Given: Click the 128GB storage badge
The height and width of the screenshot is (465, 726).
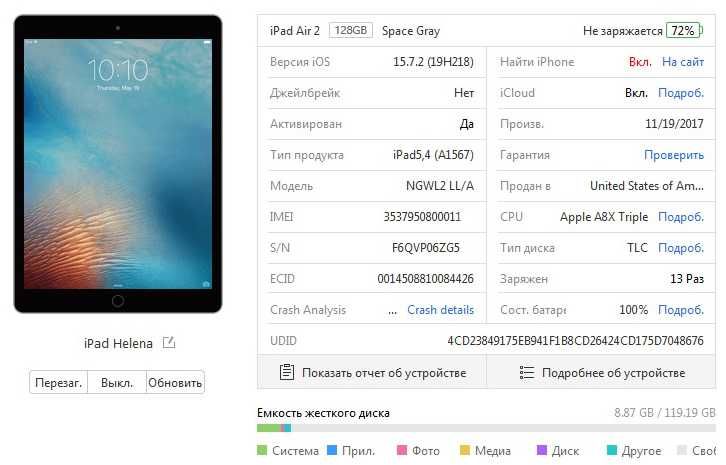Looking at the screenshot, I should (x=350, y=30).
